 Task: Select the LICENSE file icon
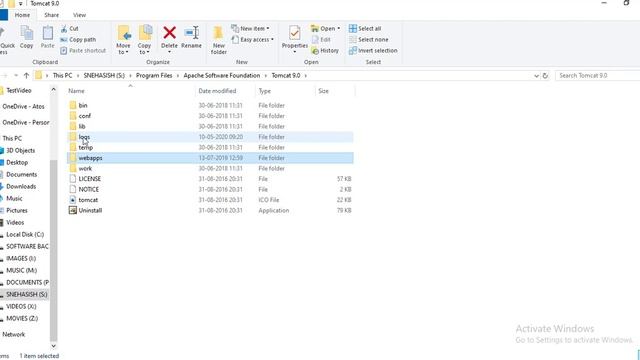pos(73,179)
